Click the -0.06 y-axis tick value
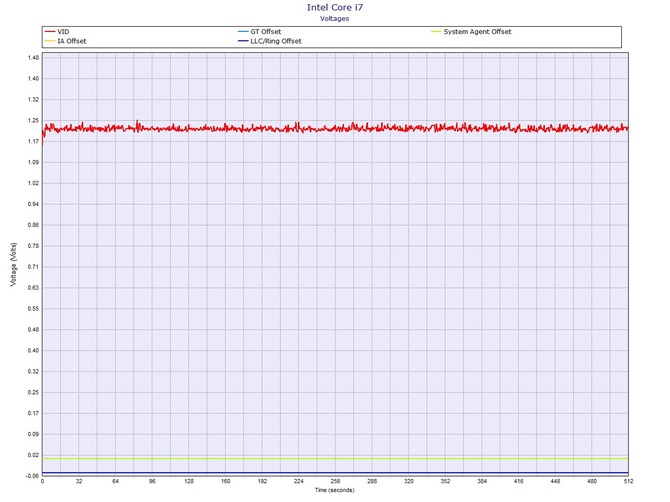This screenshot has width=670, height=502. pos(32,476)
